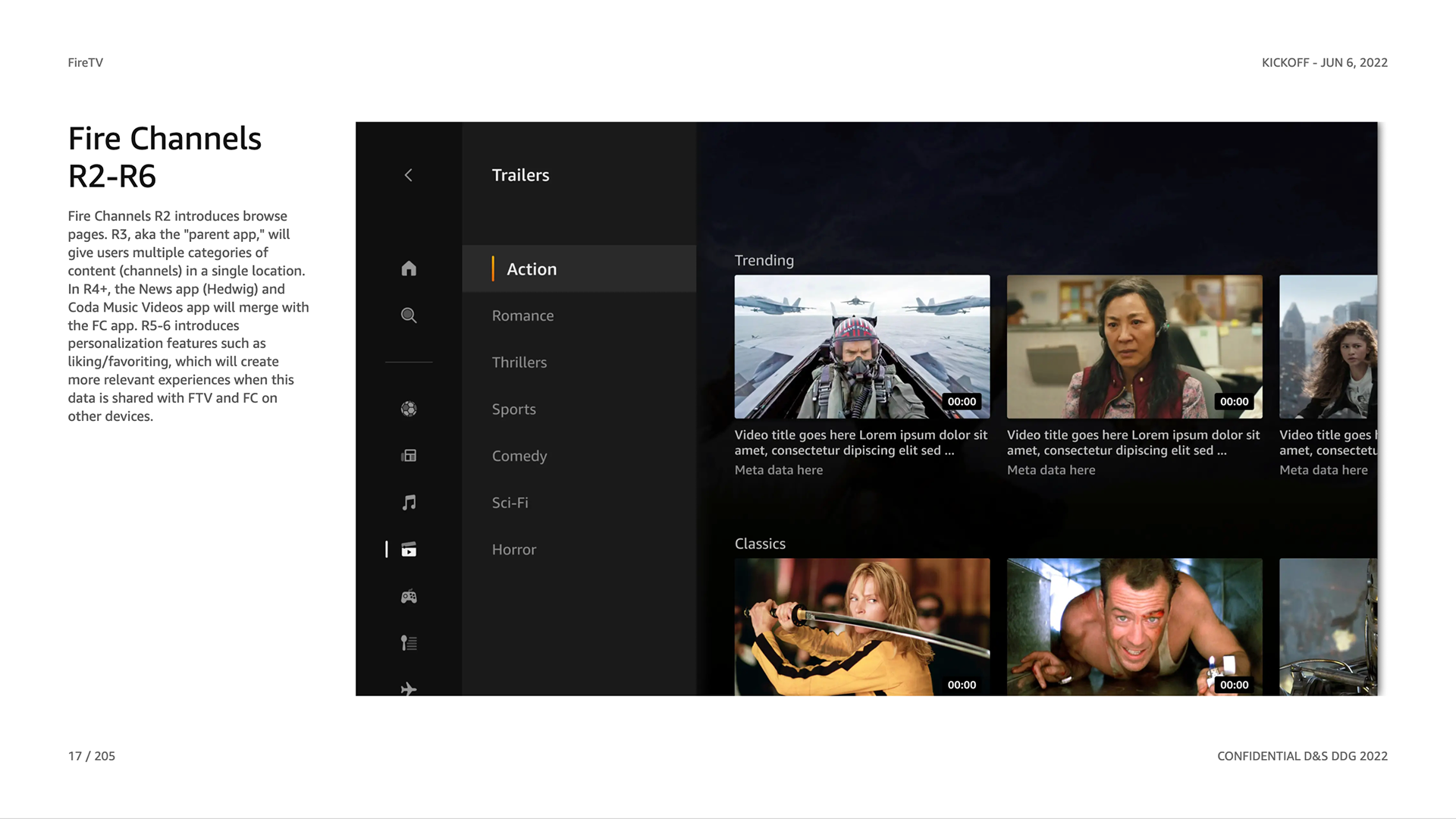
Task: Choose the Thrillers category
Action: tap(519, 362)
